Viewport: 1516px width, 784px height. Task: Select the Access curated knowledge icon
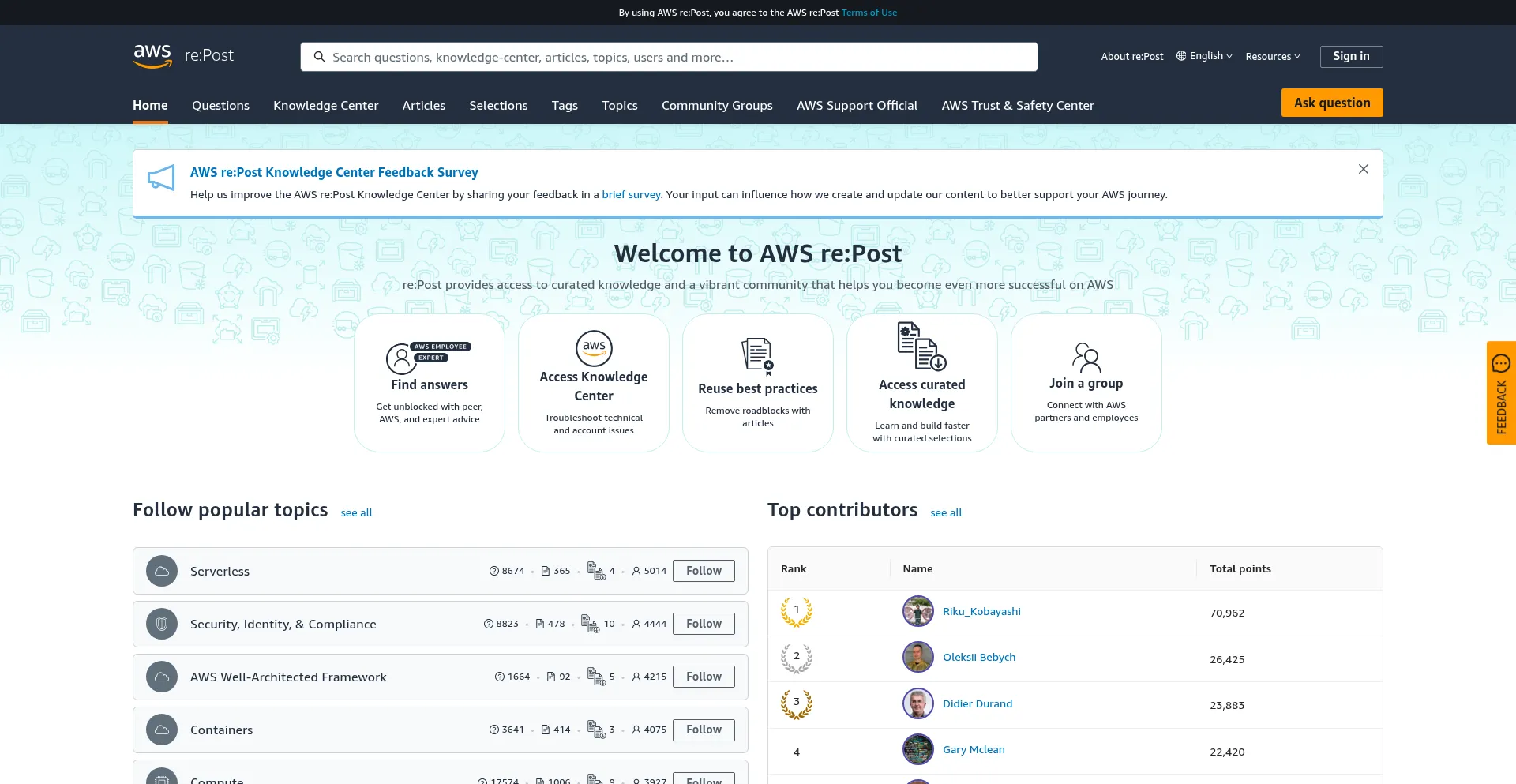[x=921, y=347]
